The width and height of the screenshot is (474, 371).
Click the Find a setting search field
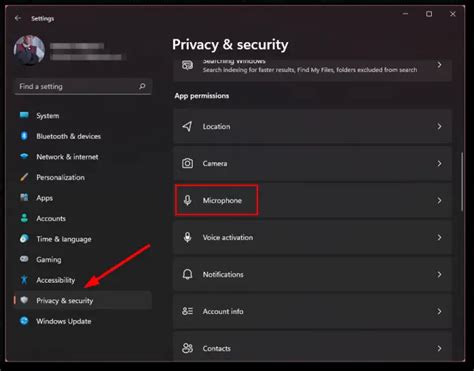83,87
